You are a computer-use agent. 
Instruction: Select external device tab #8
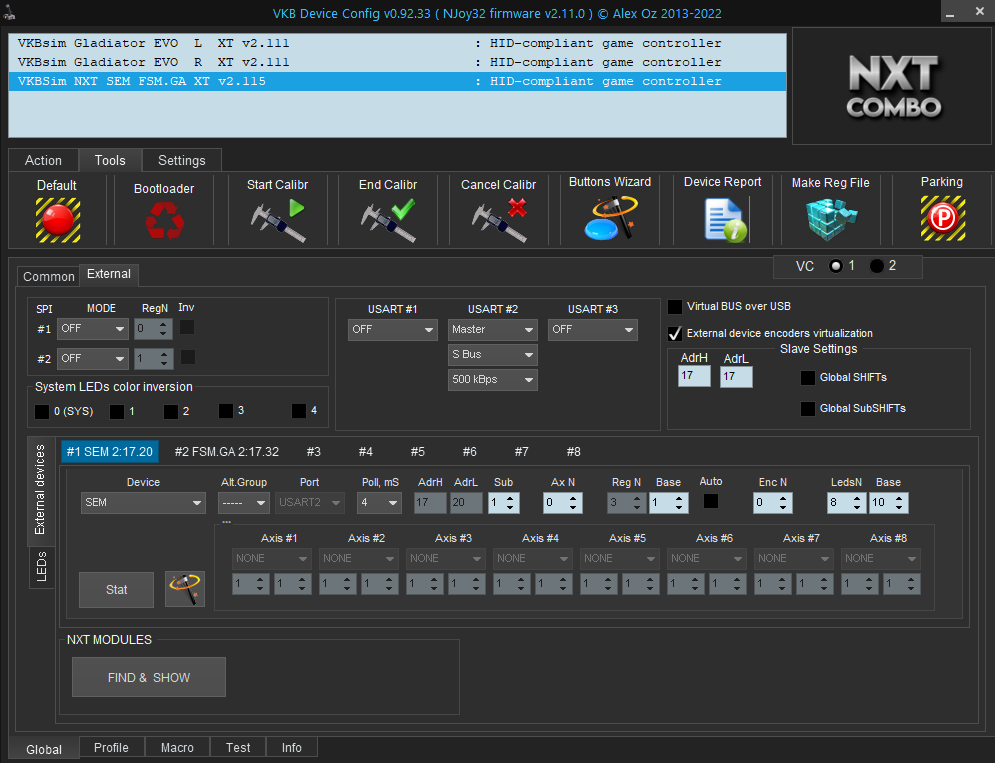[x=574, y=452]
